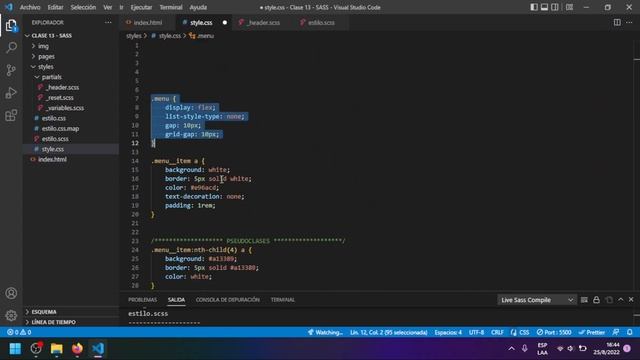Toggle panel layout icon in title bar
640x360 pixels.
544,7
